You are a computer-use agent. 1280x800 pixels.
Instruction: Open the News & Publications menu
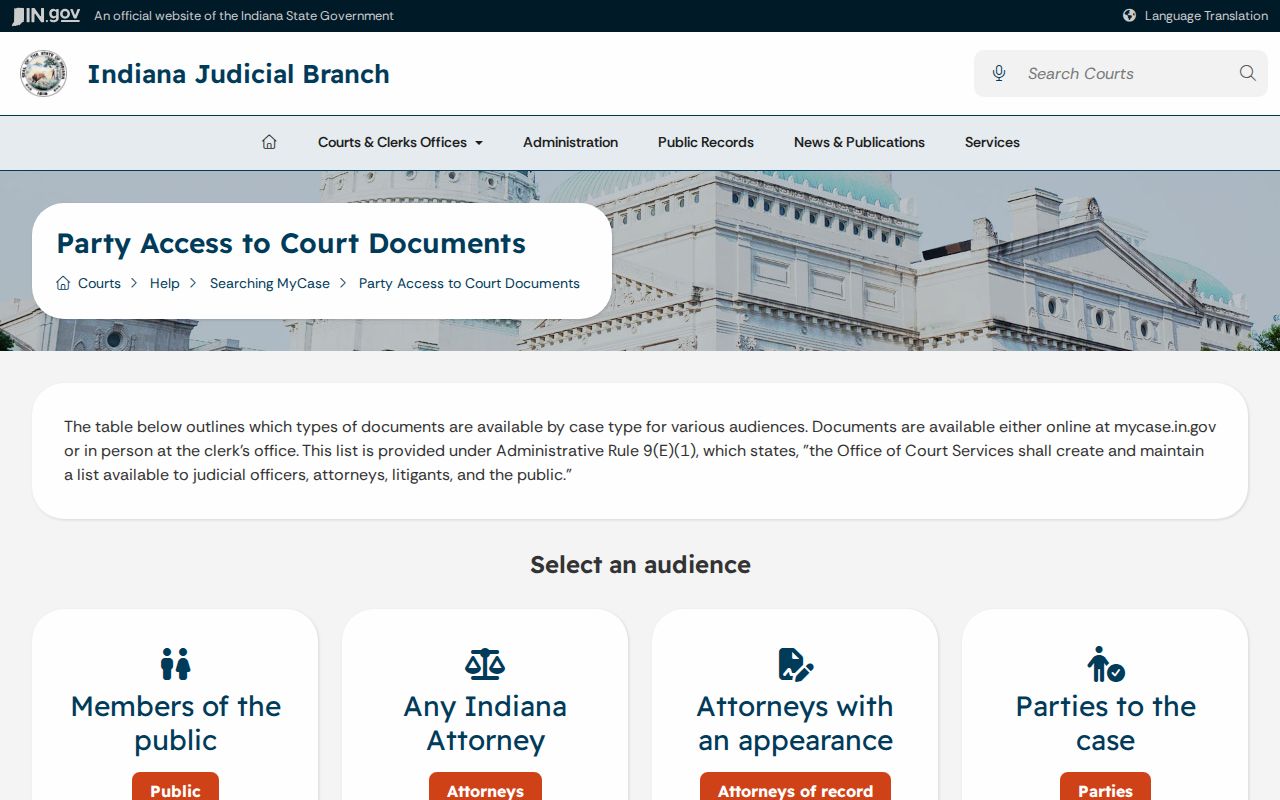coord(859,142)
